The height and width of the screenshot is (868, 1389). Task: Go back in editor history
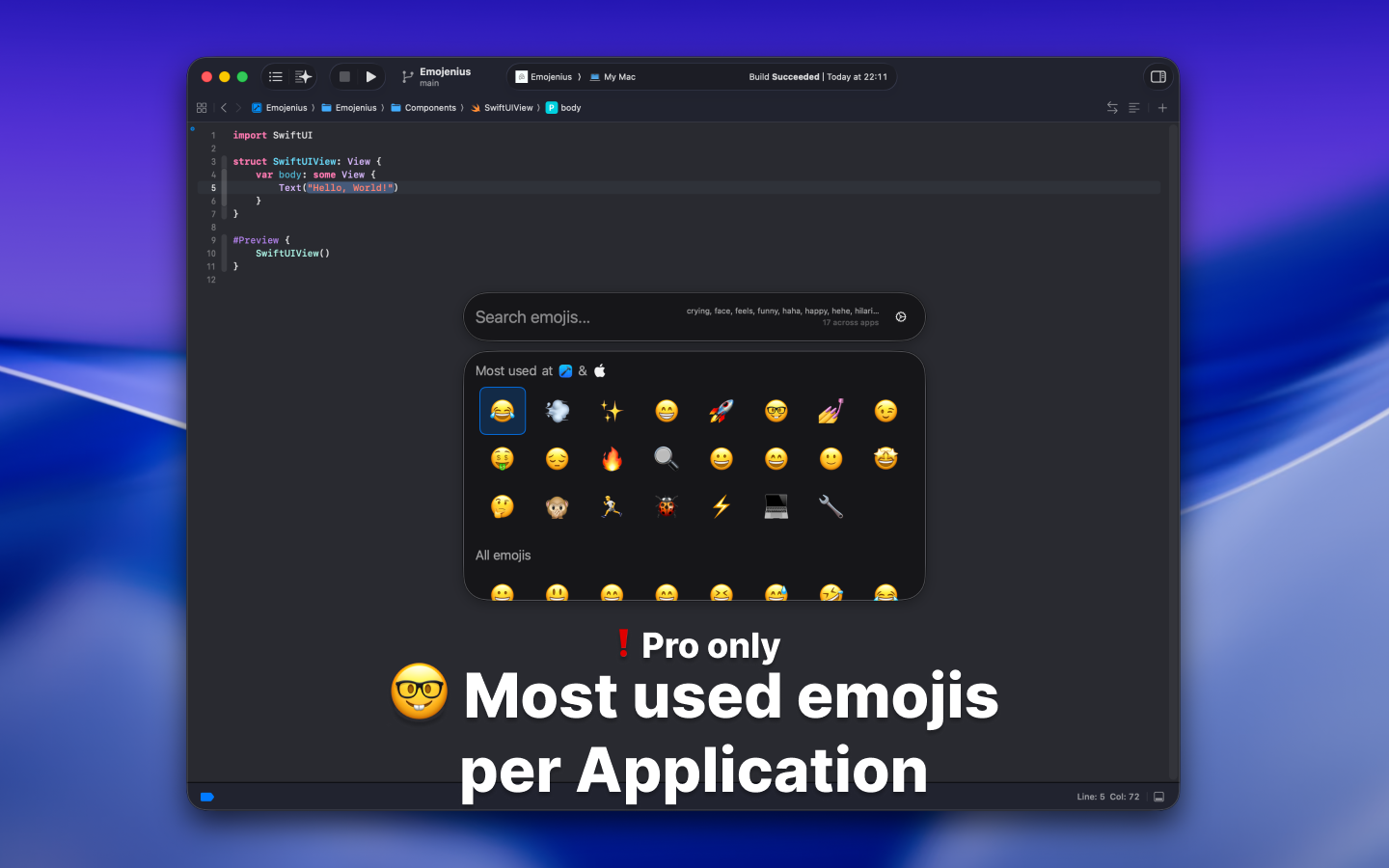pos(224,108)
